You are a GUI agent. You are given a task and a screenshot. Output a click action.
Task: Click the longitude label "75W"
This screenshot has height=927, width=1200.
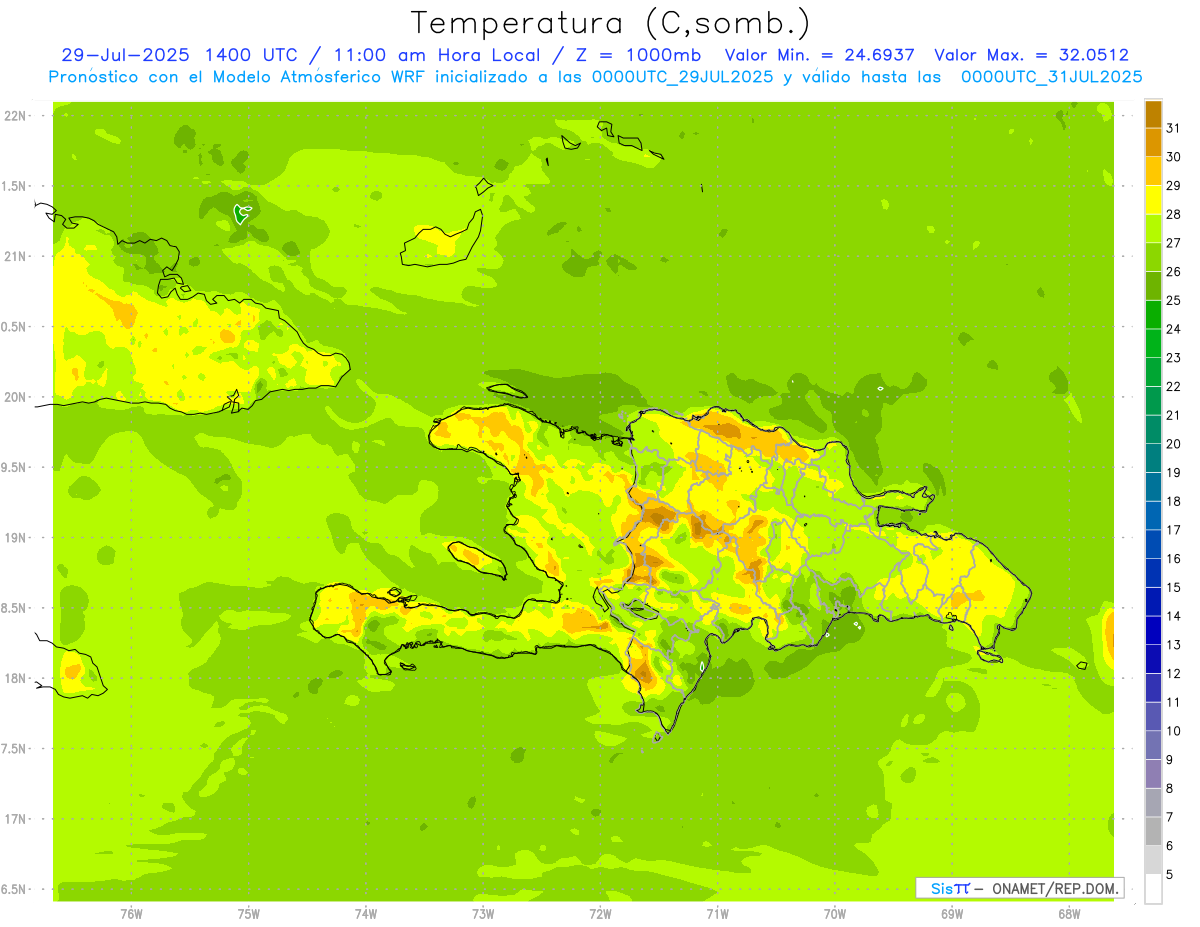tap(248, 914)
